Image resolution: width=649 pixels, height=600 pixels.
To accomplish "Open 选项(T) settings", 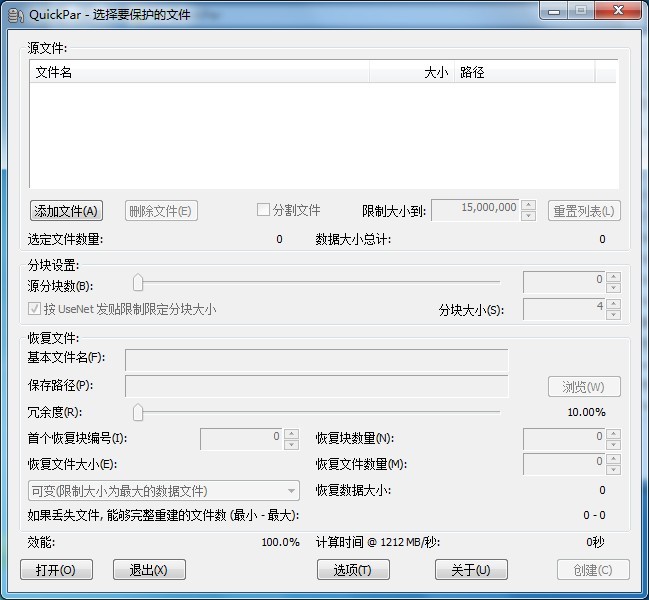I will point(353,570).
